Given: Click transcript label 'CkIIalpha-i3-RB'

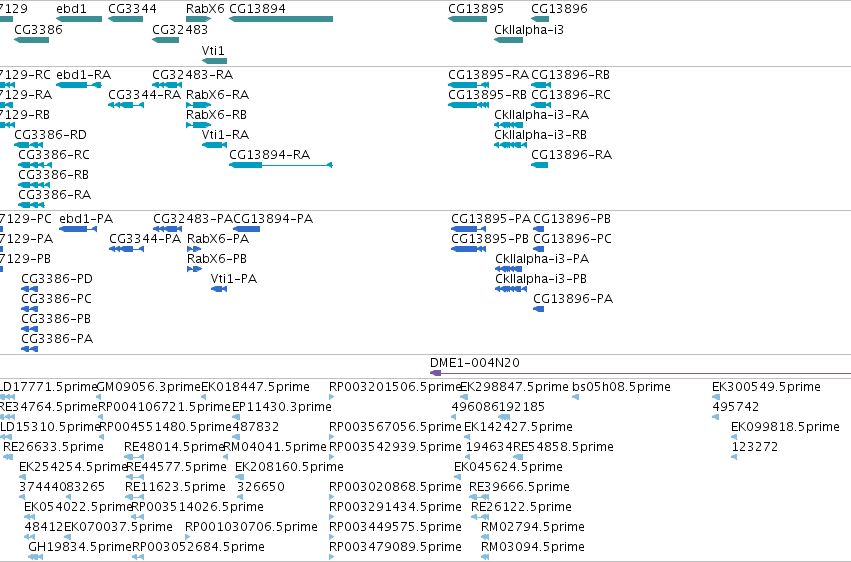Looking at the screenshot, I should coord(541,135).
